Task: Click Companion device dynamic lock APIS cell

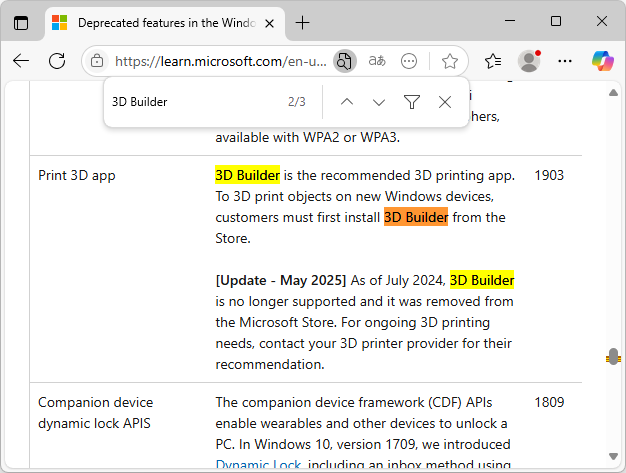Action: (95, 413)
